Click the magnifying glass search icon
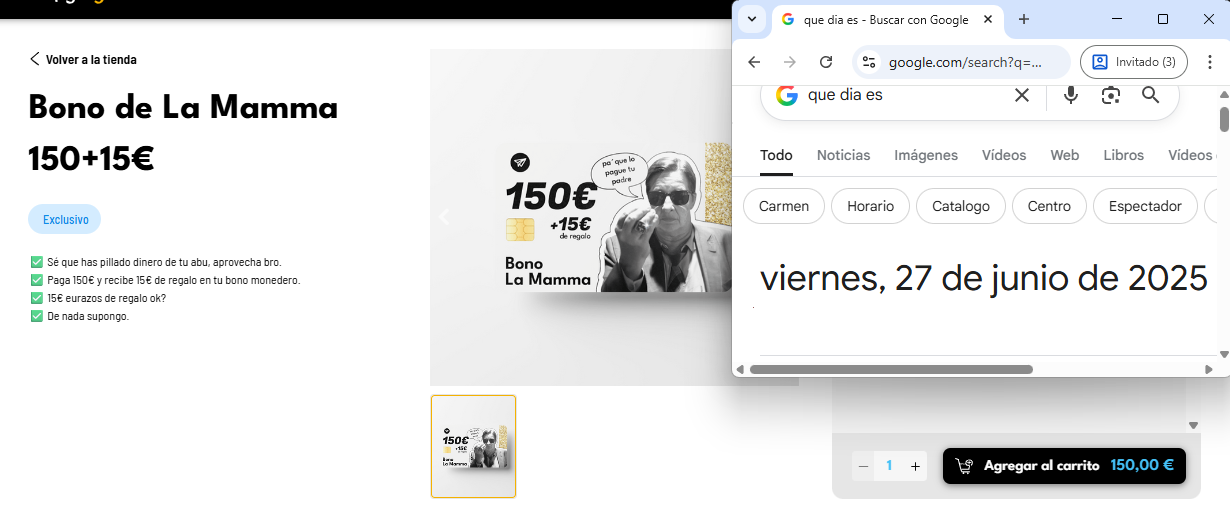Screen dimensions: 1230x514 pos(1150,95)
